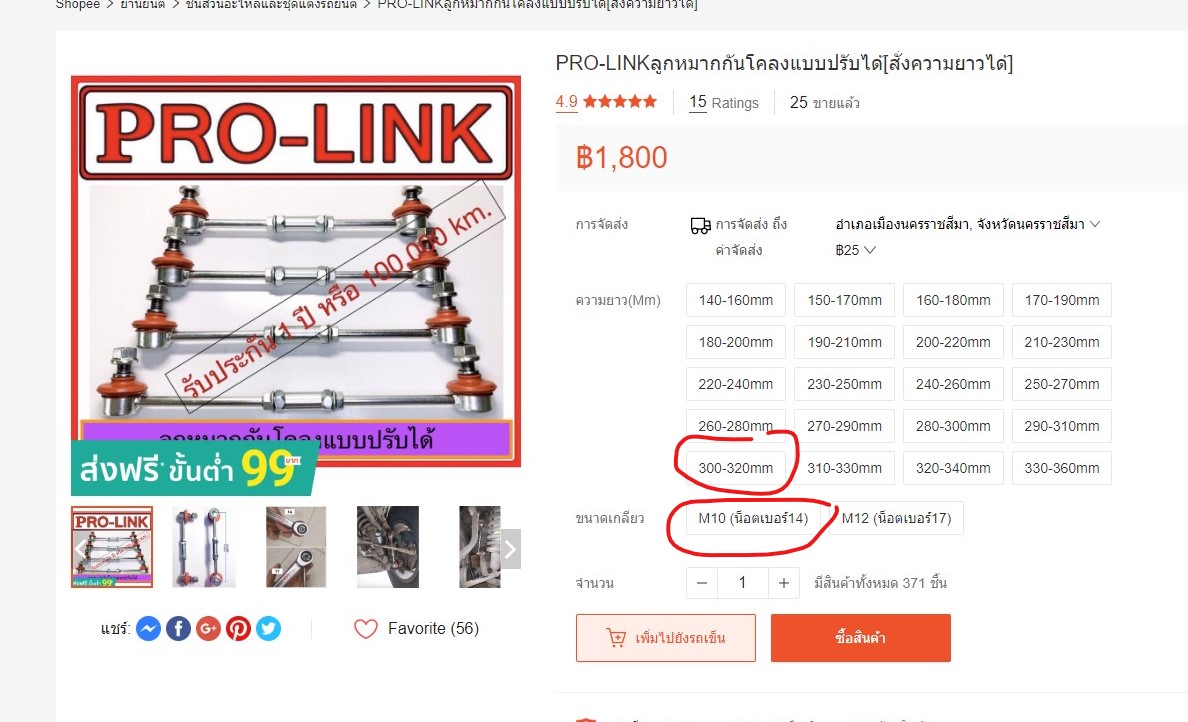Choose M10 thread size option
Screen dimensions: 1188x722
[753, 518]
